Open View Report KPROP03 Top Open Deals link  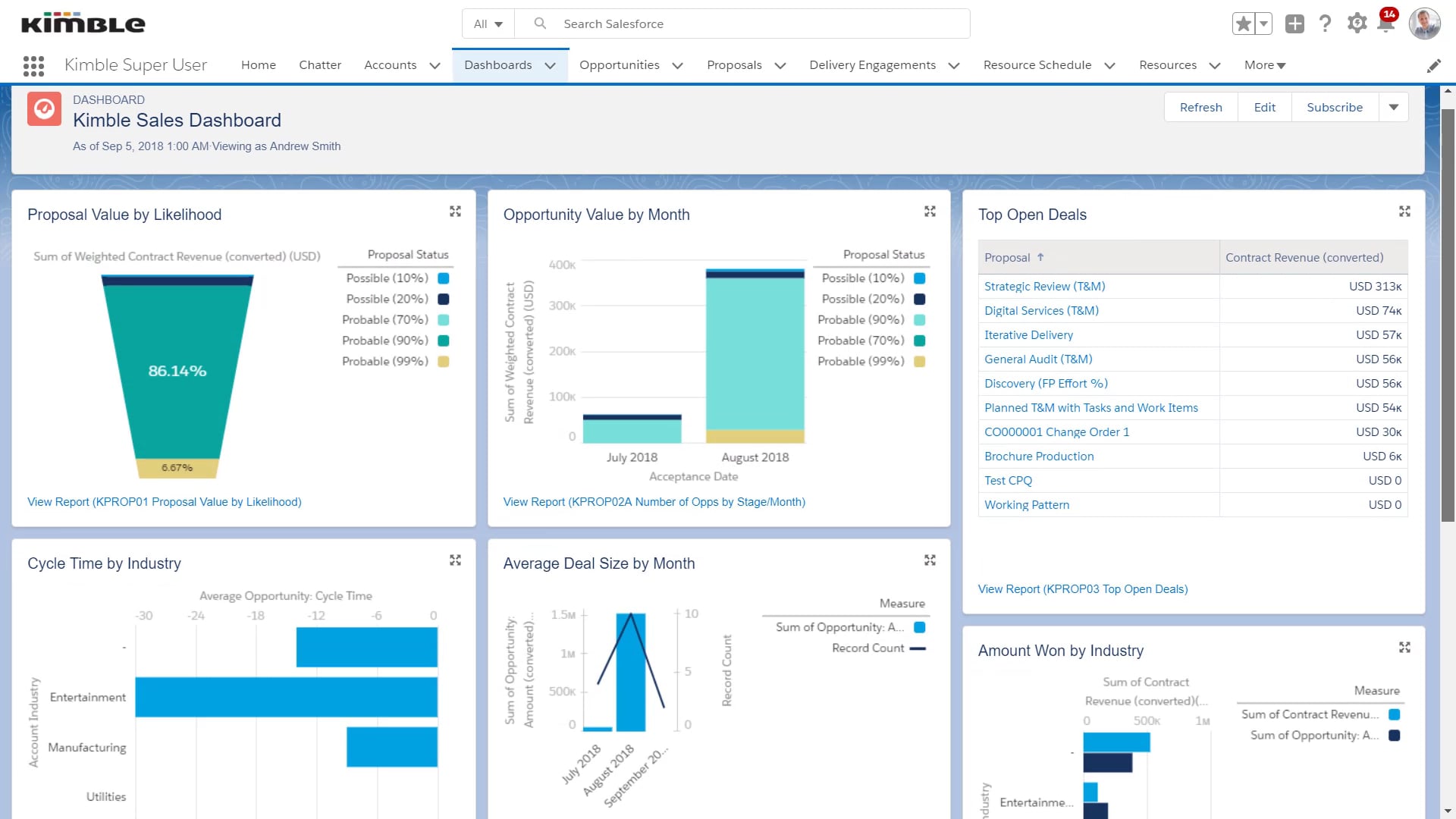tap(1083, 589)
